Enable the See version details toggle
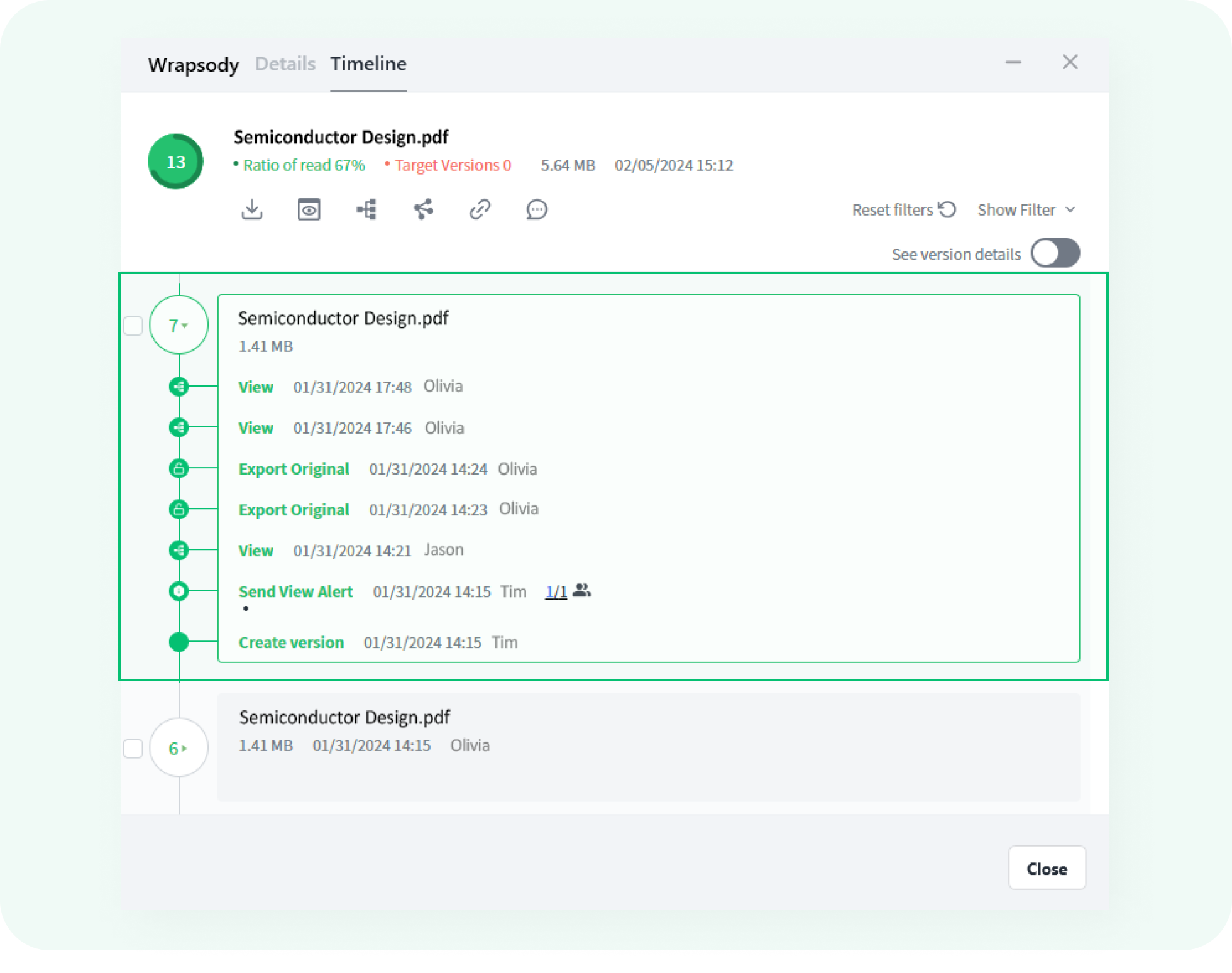The image size is (1232, 973). coord(1055,253)
